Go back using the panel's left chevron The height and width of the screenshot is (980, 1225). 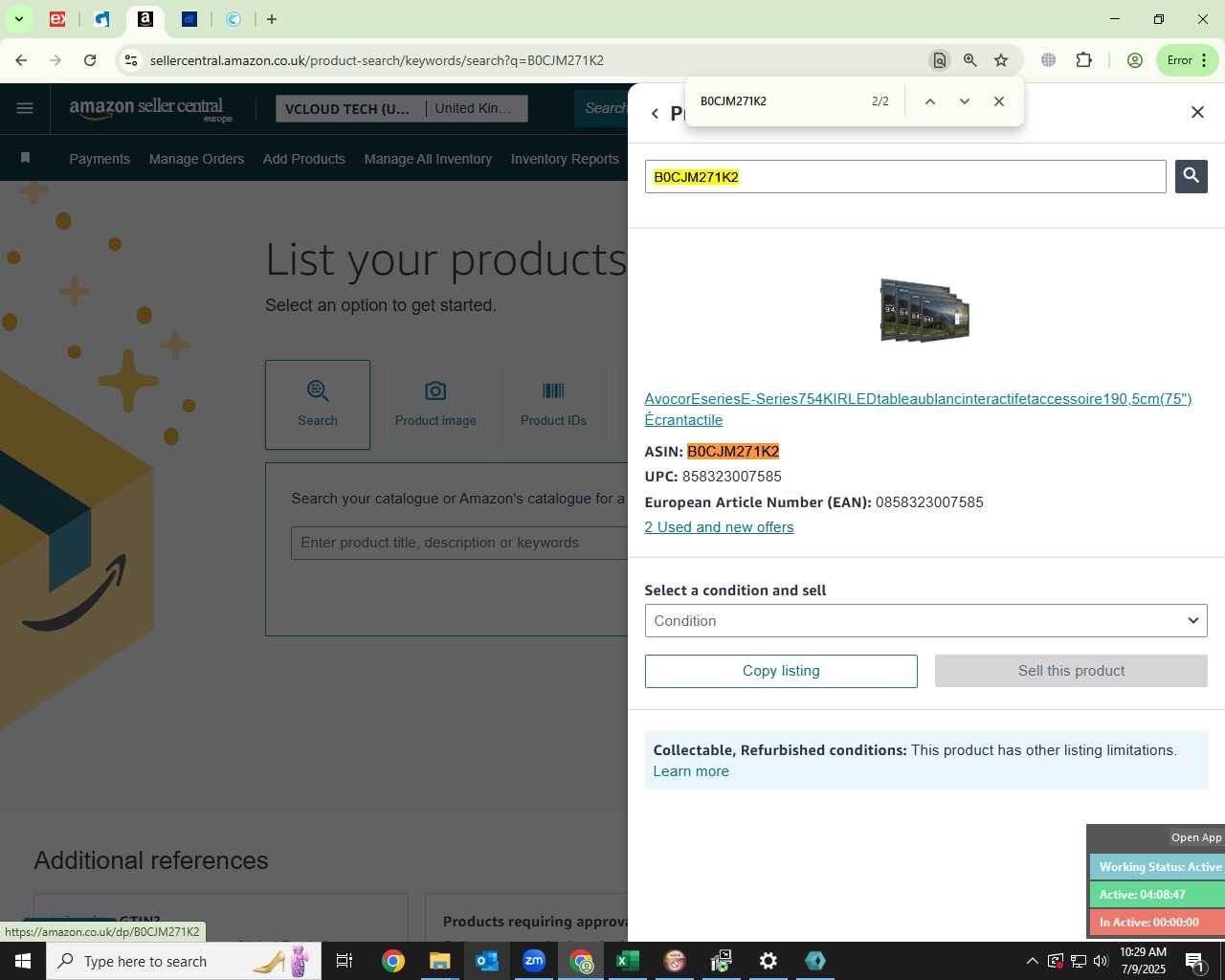[x=655, y=113]
